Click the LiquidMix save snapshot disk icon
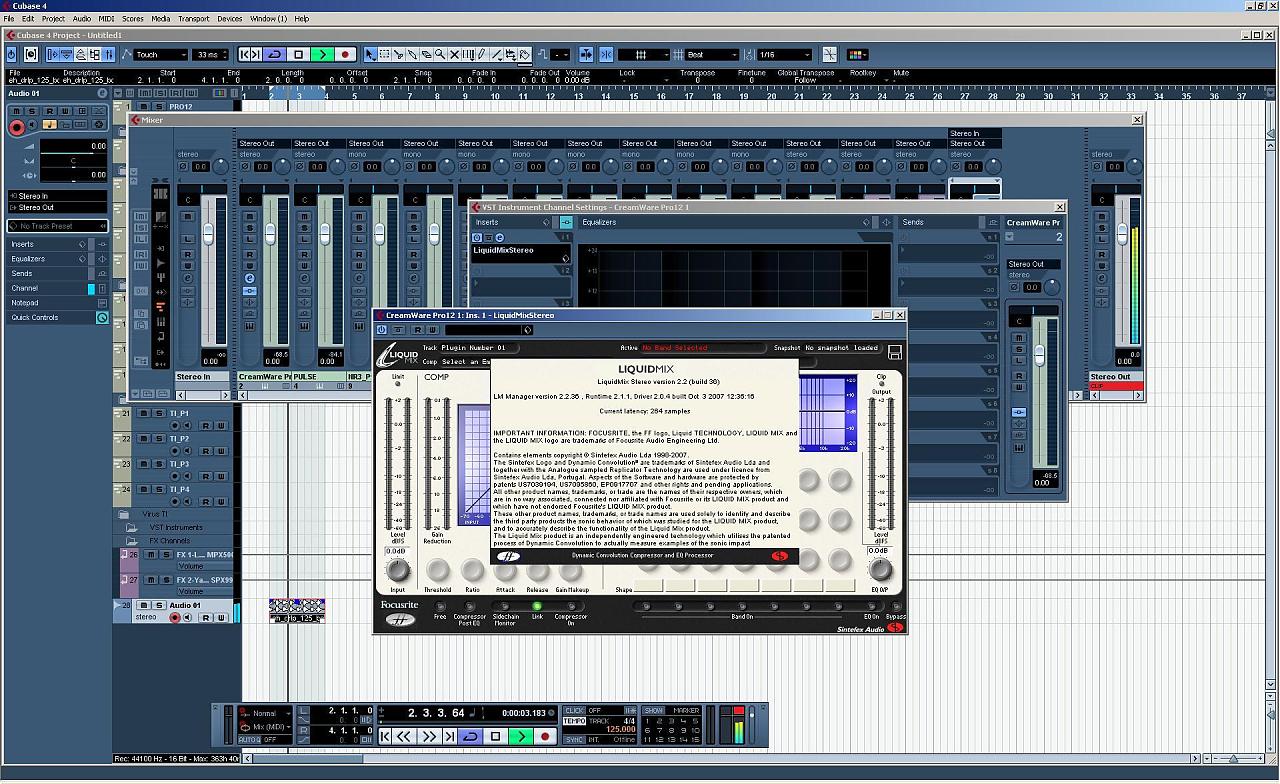The image size is (1280, 784). [x=895, y=352]
